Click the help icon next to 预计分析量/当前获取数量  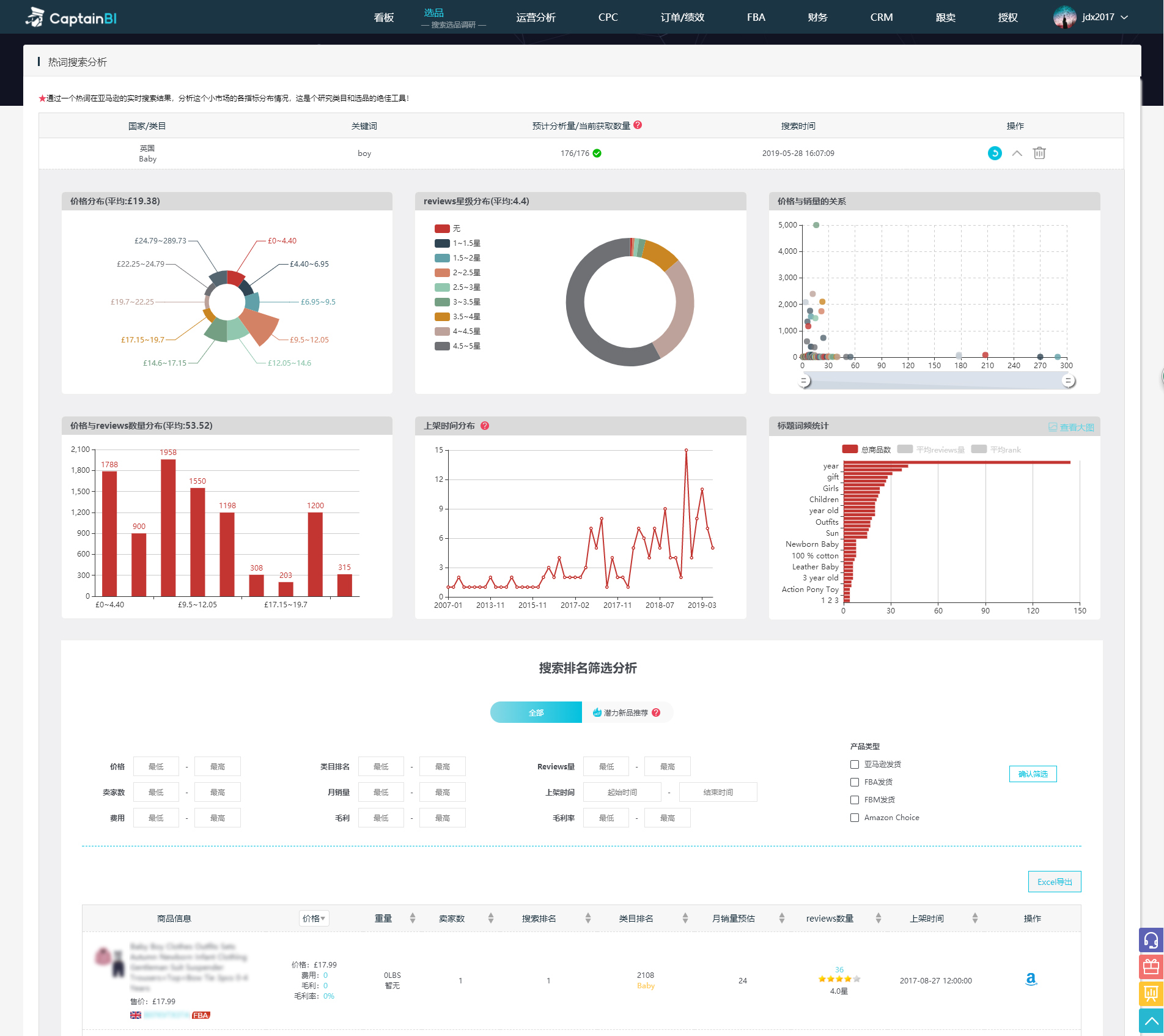click(638, 125)
